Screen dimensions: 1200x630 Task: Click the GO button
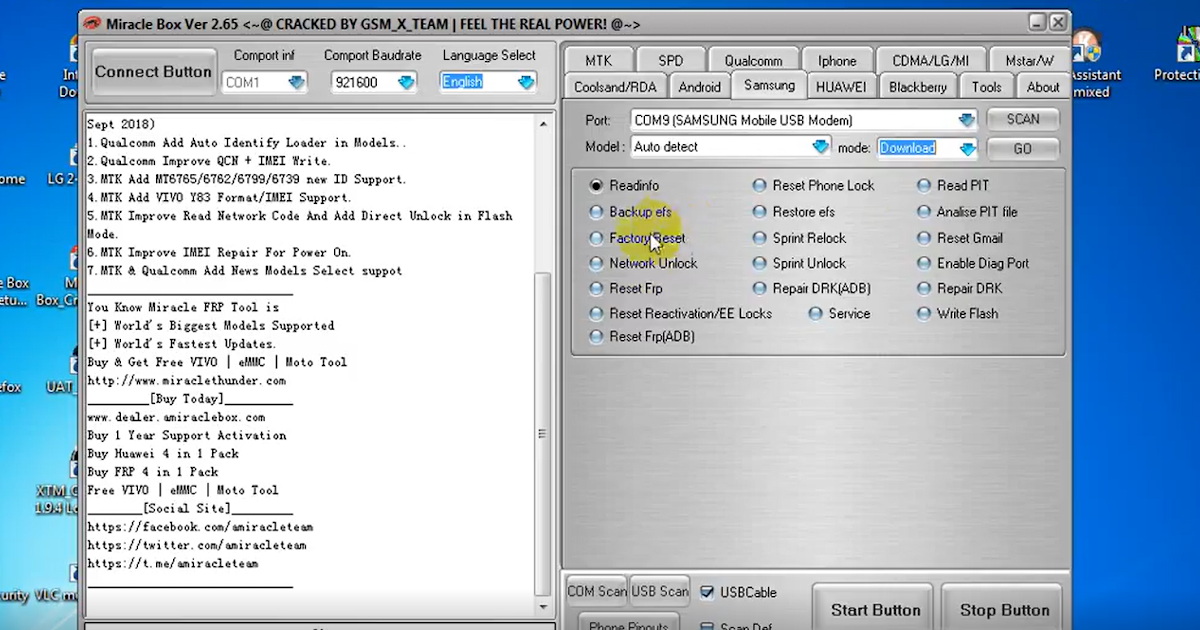tap(1022, 148)
